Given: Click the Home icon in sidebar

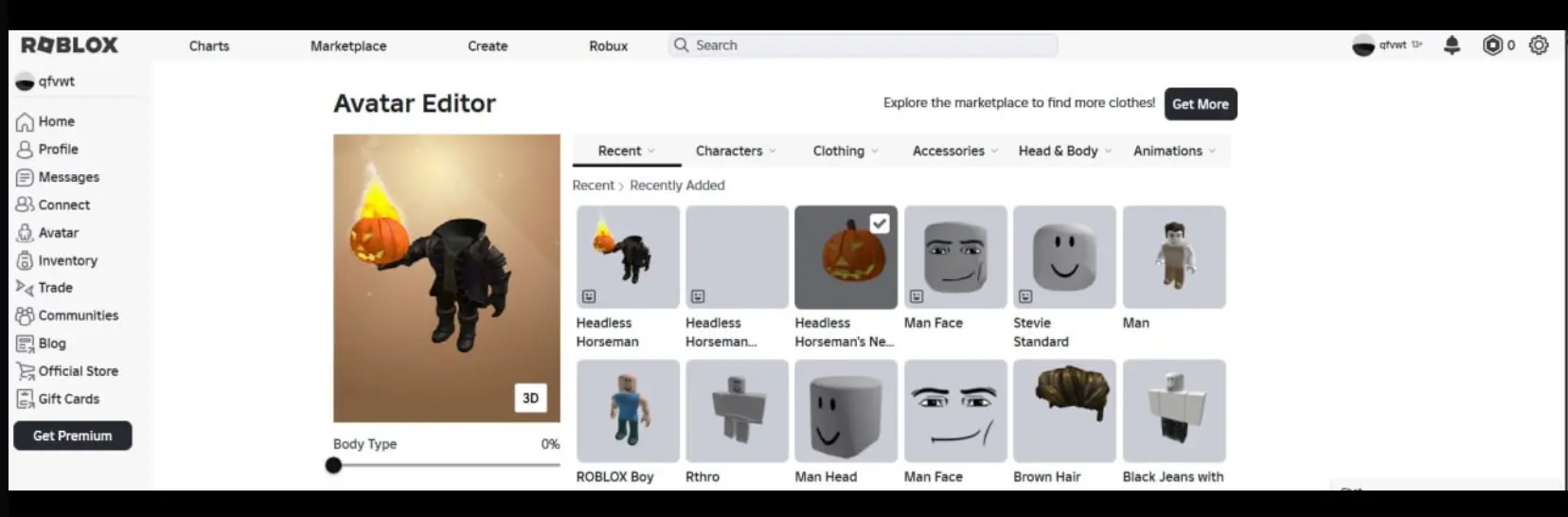Looking at the screenshot, I should click(x=25, y=122).
